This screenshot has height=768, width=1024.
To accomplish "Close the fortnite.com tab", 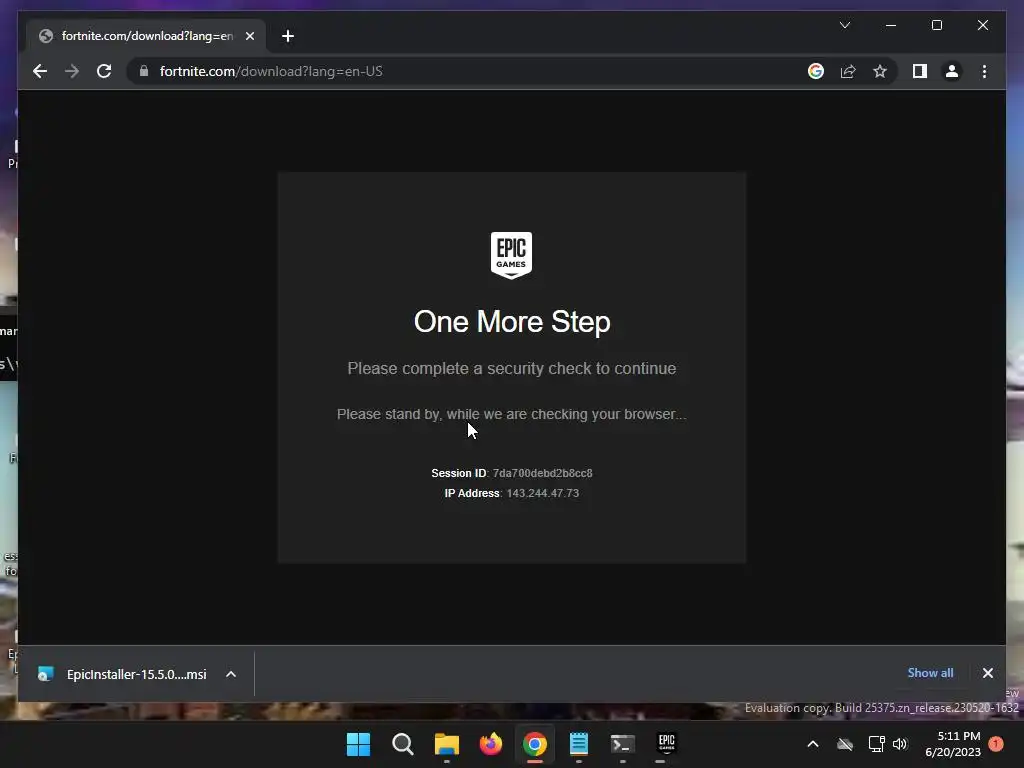I will tap(249, 36).
